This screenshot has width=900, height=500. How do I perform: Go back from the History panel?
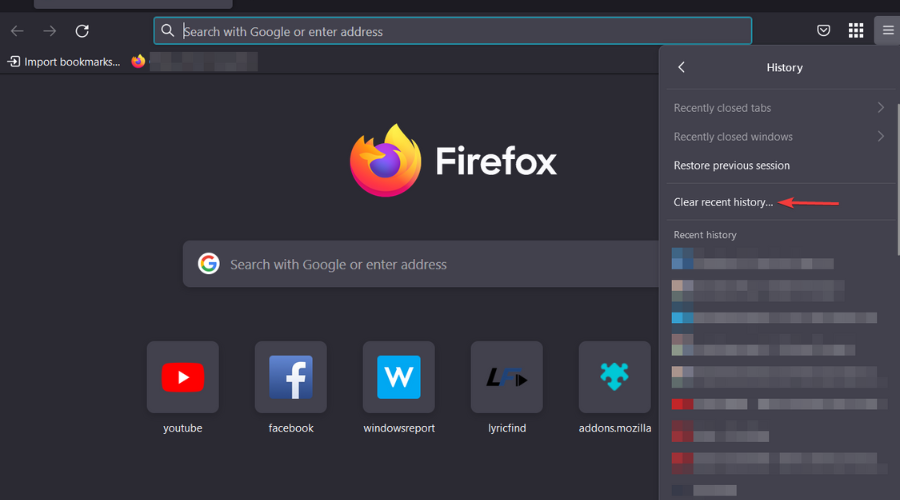tap(681, 67)
